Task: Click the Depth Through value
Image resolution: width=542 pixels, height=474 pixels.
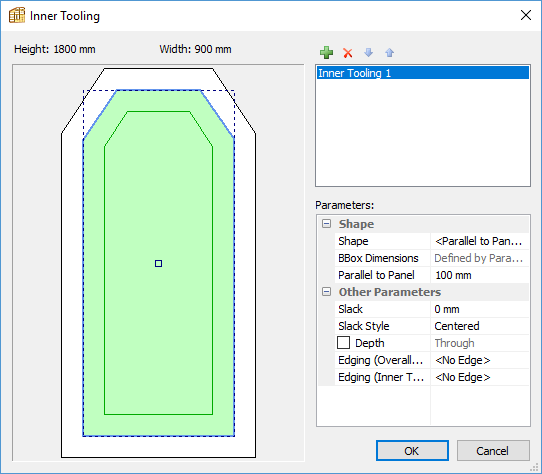Action: pyautogui.click(x=480, y=343)
